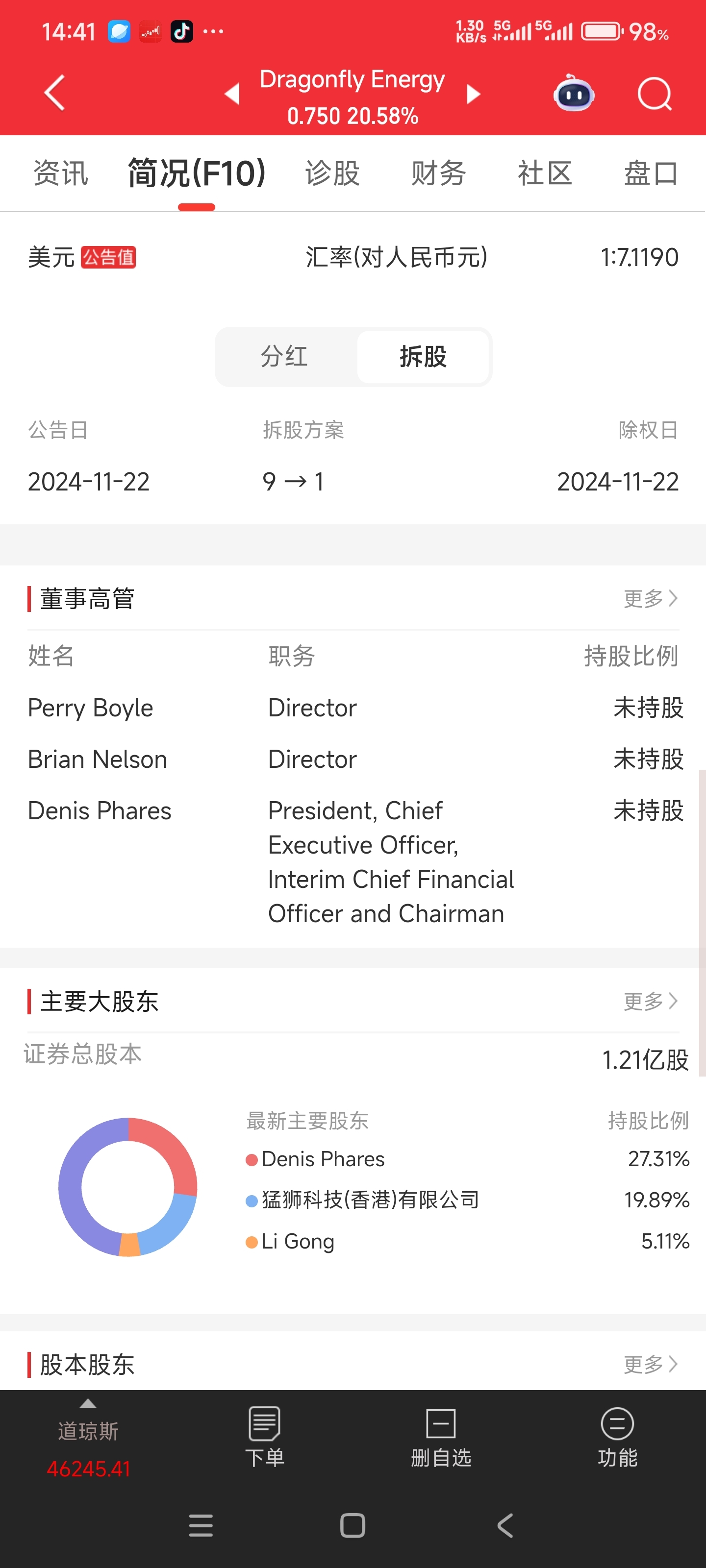Select the 拆股 stock split toggle
Screen dimensions: 706x1568
click(x=424, y=357)
